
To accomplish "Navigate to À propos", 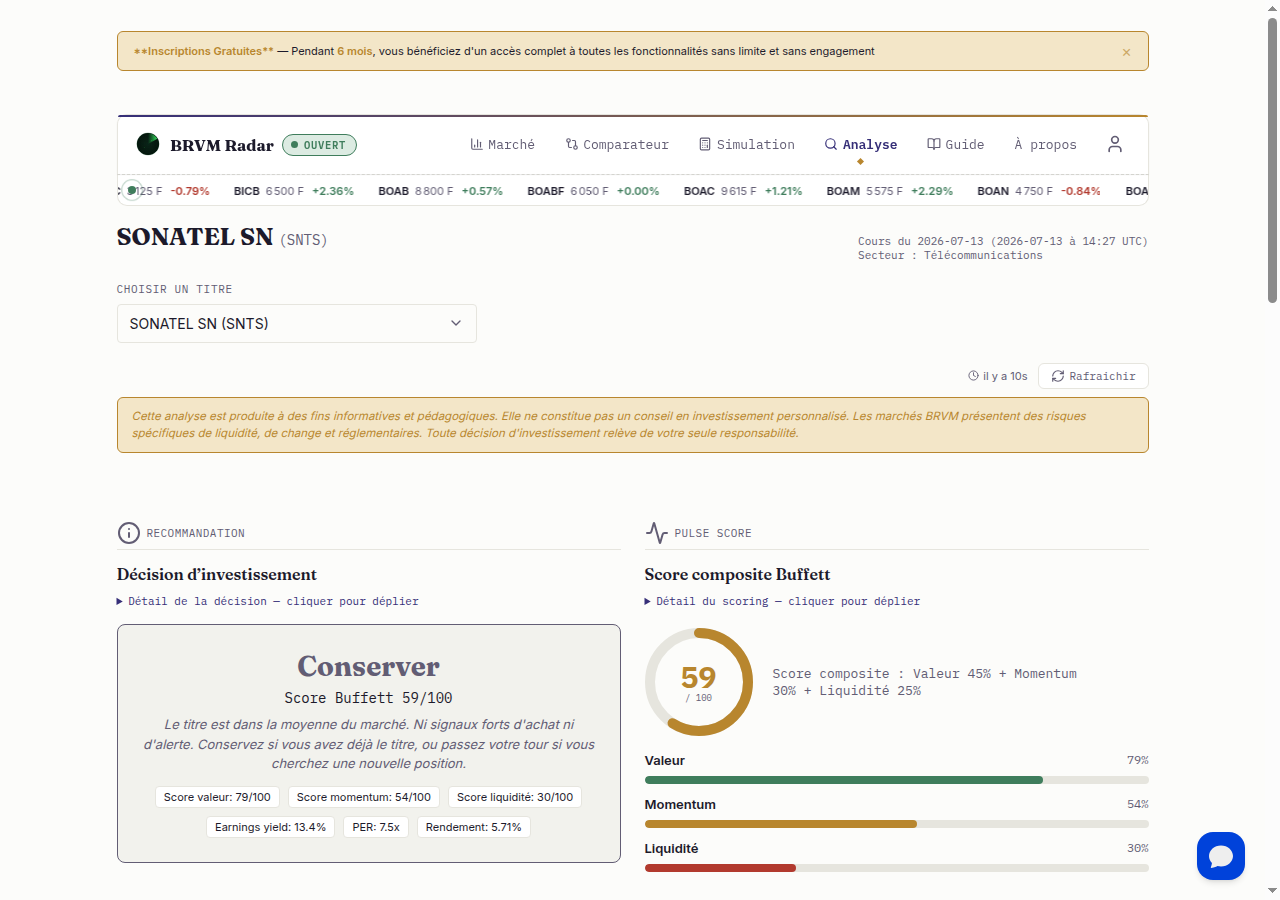I will coord(1046,145).
